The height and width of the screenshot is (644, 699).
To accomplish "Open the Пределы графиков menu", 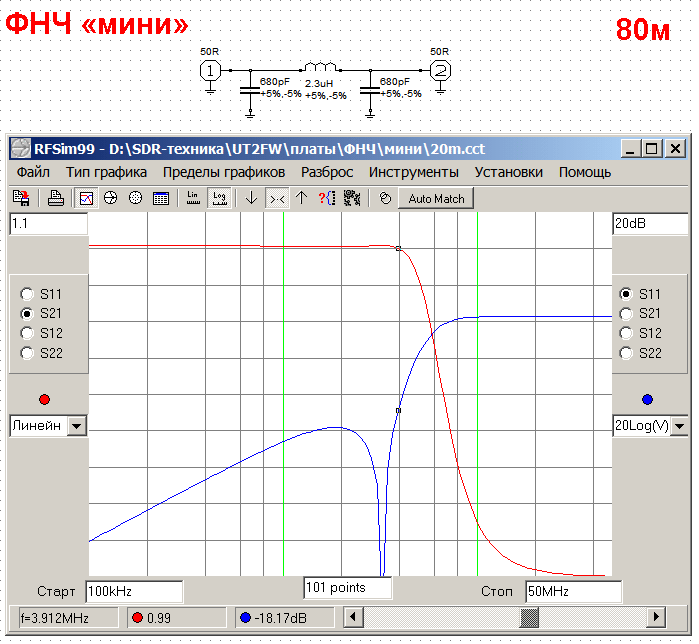I will pyautogui.click(x=224, y=172).
